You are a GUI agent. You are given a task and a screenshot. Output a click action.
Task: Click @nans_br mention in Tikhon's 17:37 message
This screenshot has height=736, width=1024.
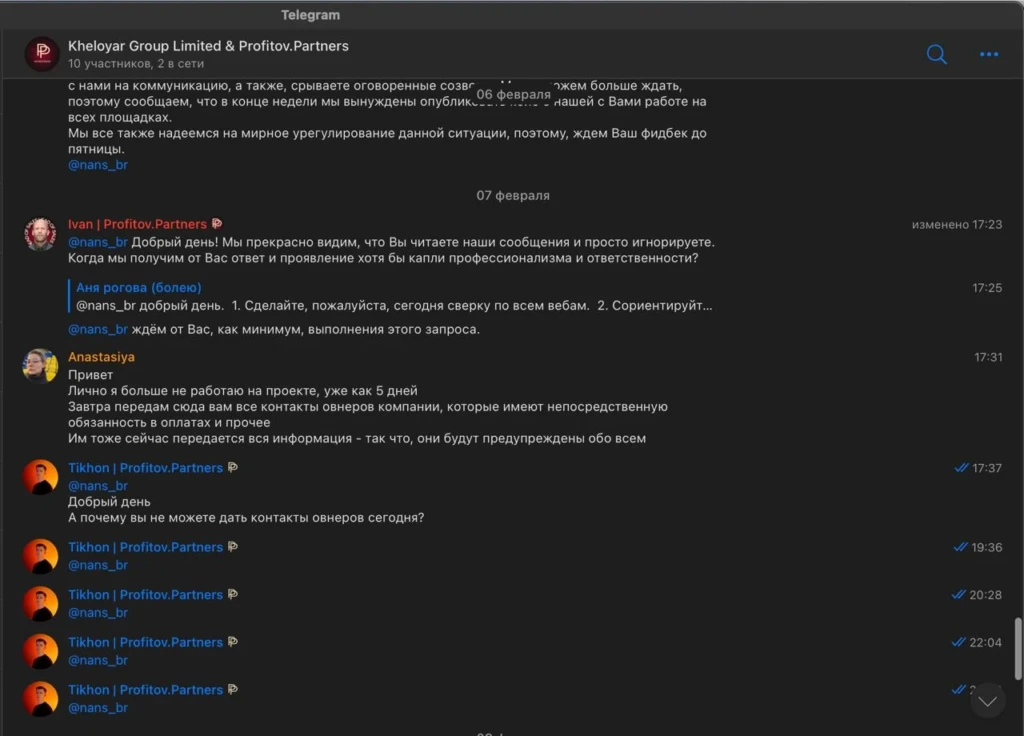click(x=98, y=485)
